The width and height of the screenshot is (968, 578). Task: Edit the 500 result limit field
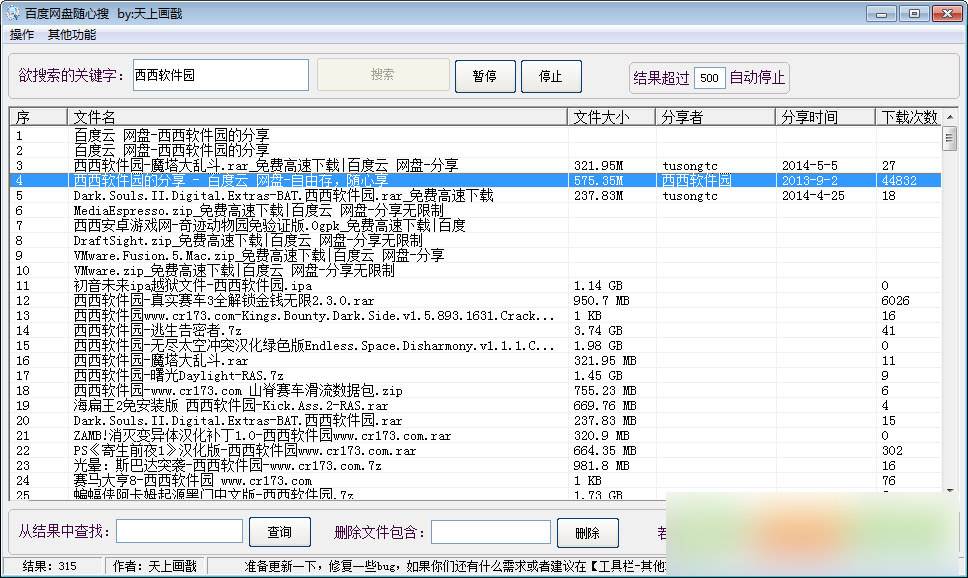708,78
